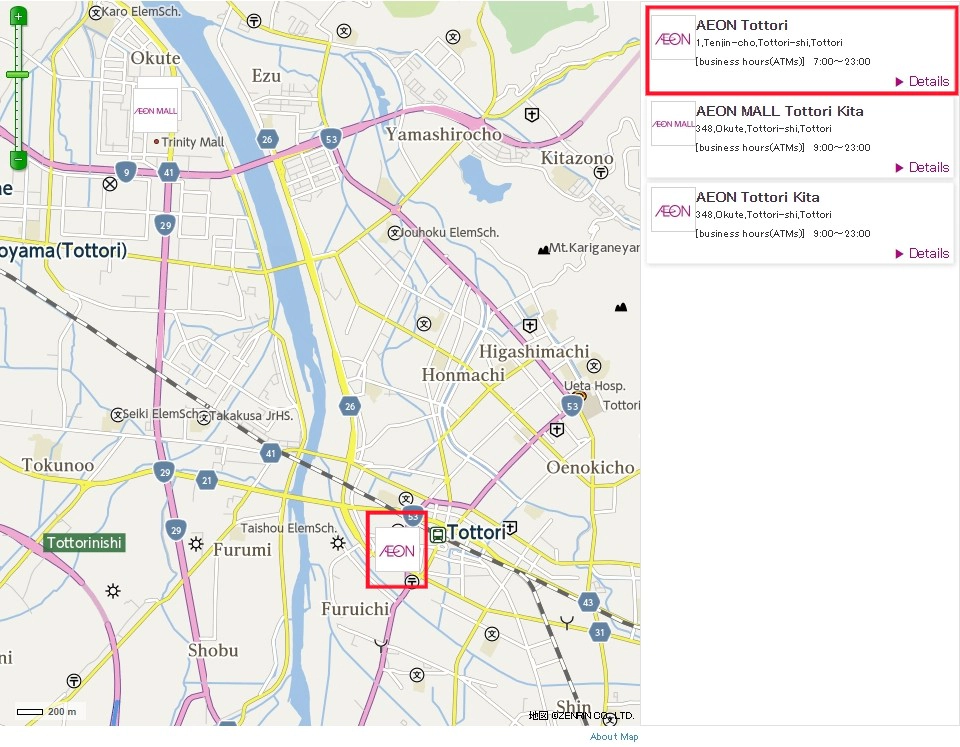Click the Yamashirocho district label
The height and width of the screenshot is (747, 960).
click(x=443, y=134)
